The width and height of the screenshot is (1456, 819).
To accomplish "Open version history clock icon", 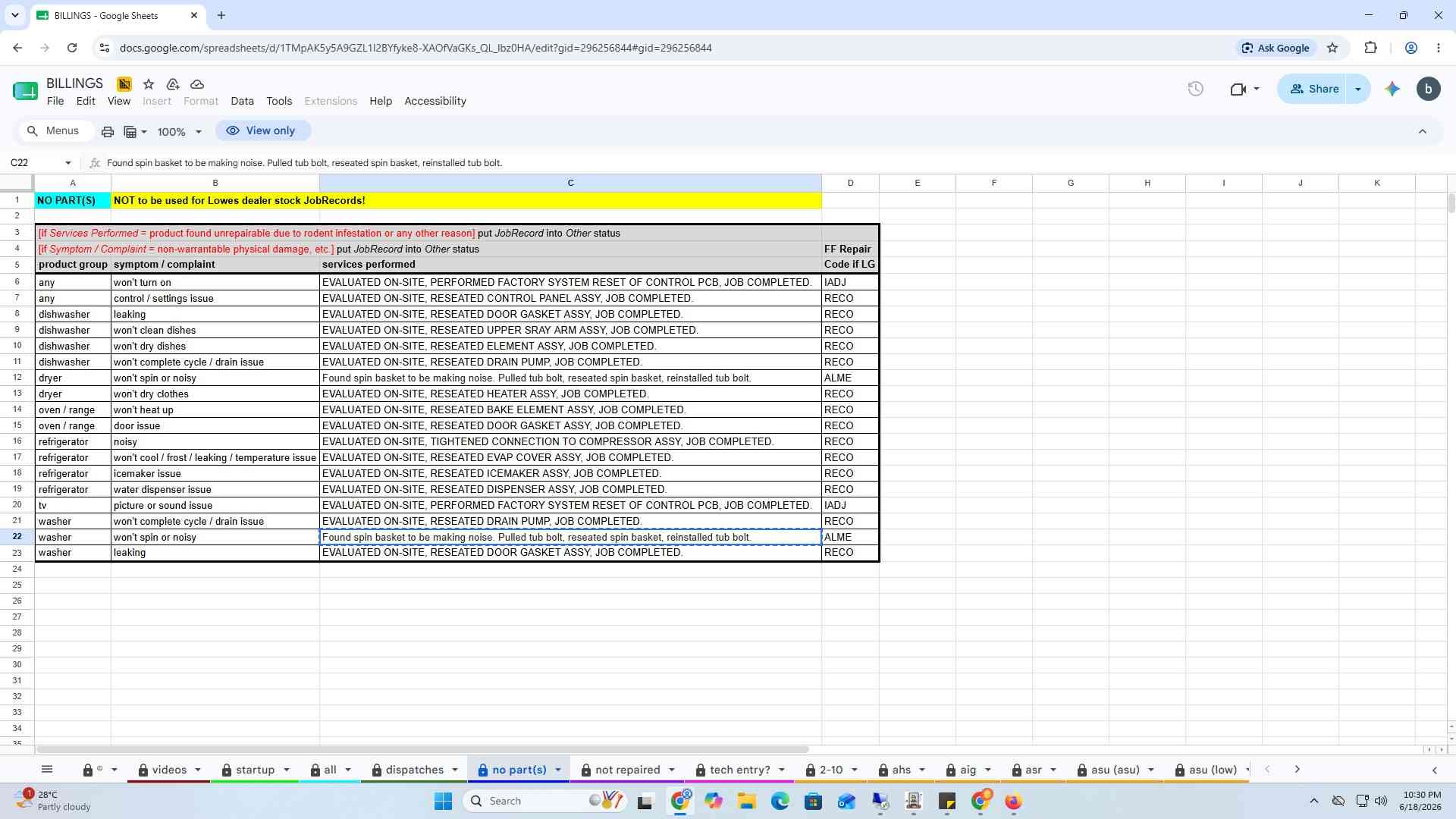I will tap(1195, 89).
